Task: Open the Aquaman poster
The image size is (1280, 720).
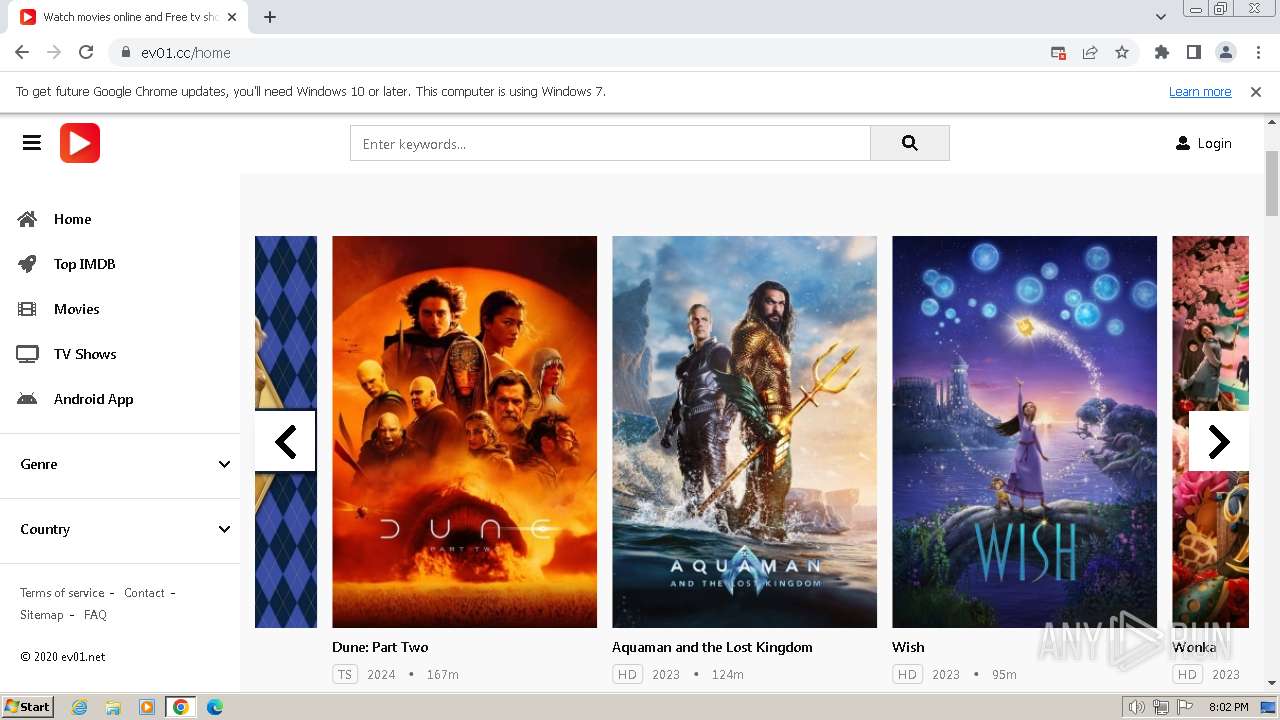Action: pyautogui.click(x=745, y=432)
